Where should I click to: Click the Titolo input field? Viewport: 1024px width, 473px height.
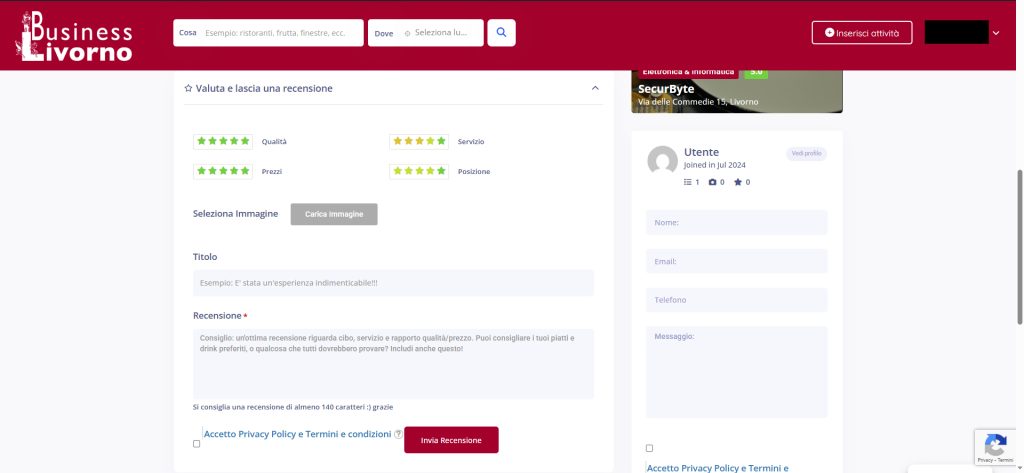pyautogui.click(x=393, y=283)
